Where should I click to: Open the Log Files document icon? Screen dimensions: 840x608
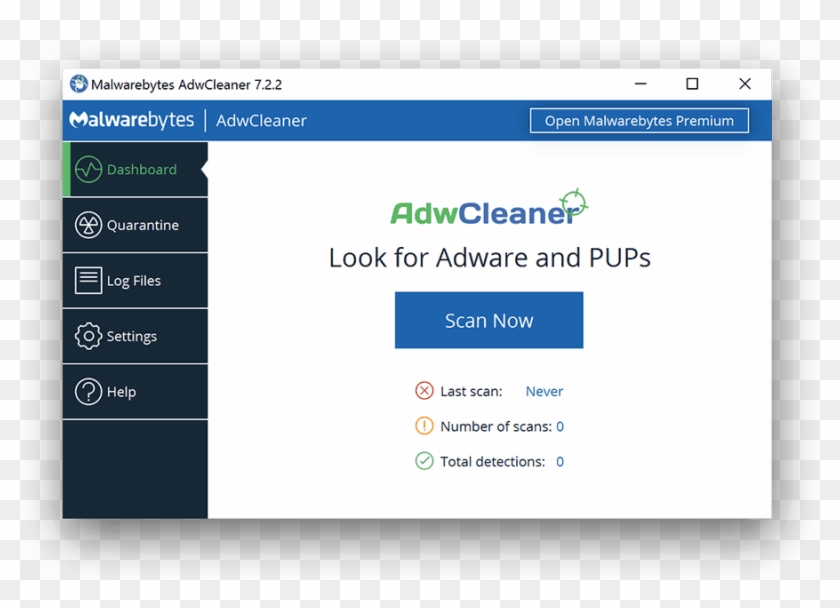click(x=90, y=280)
